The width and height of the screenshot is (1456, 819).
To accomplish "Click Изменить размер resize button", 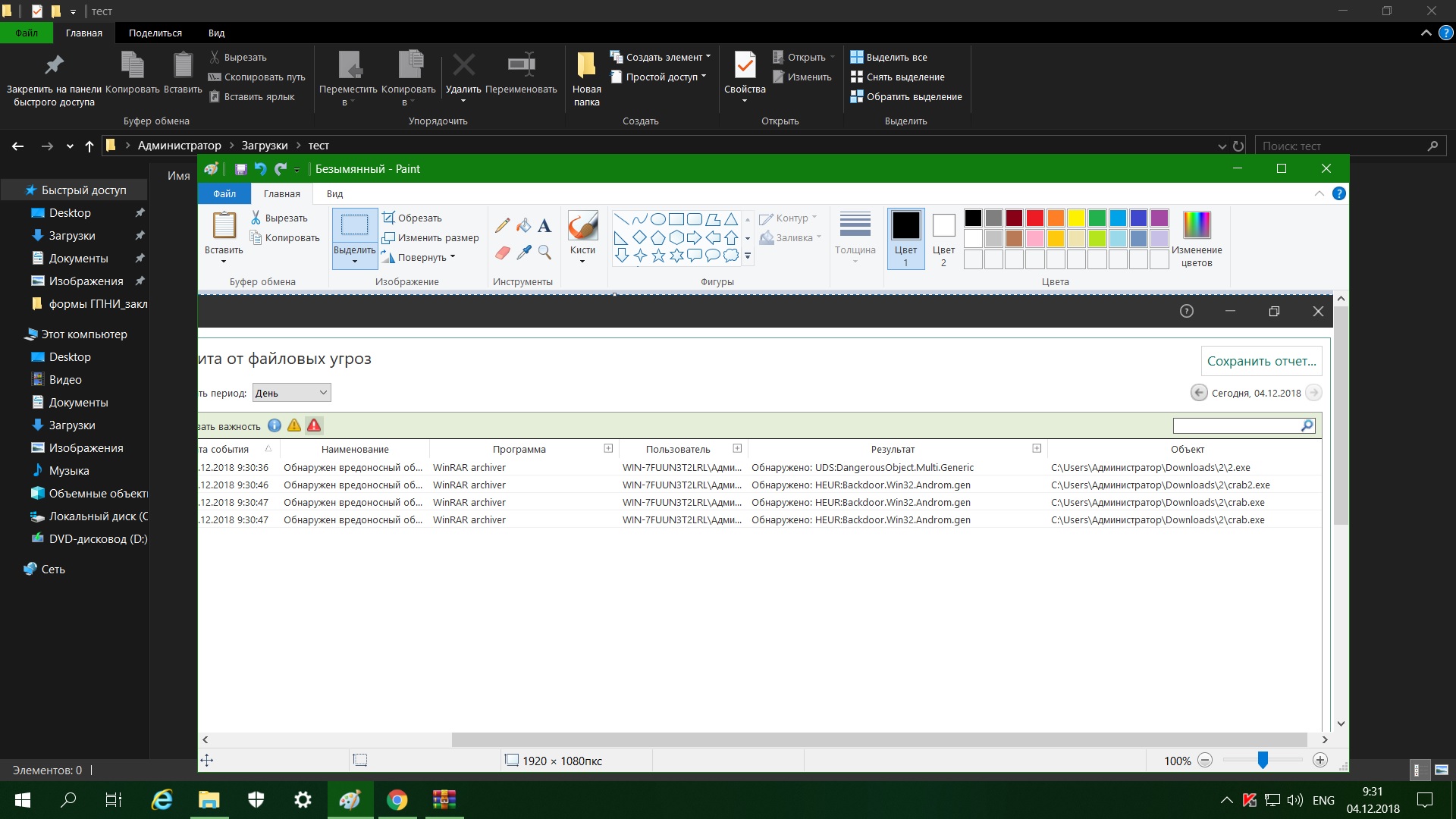I will point(431,237).
